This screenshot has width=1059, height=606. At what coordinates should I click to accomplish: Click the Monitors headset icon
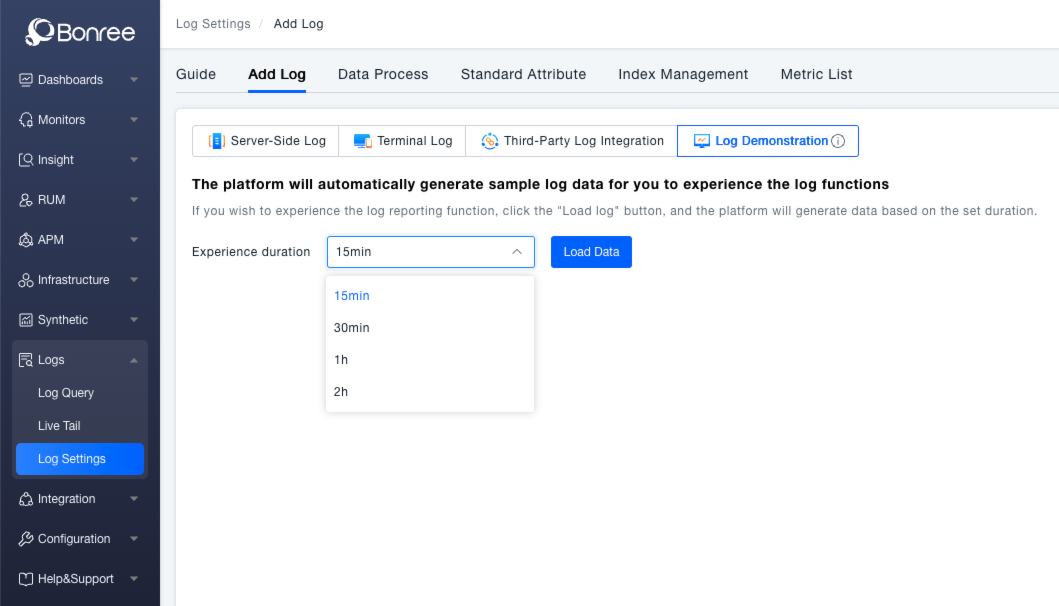pyautogui.click(x=26, y=120)
